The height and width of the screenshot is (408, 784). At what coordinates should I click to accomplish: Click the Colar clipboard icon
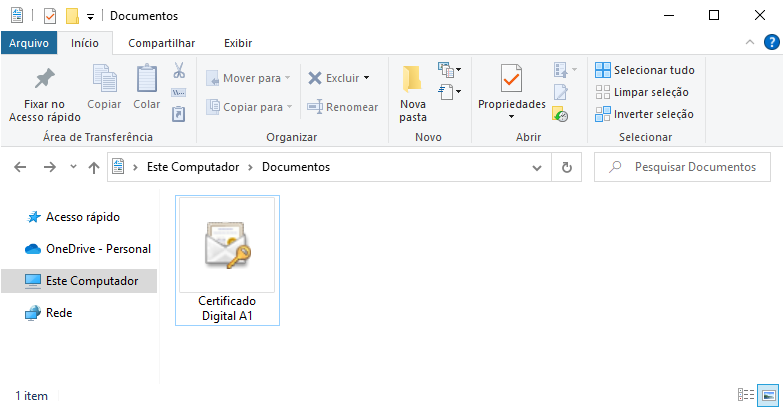click(146, 78)
